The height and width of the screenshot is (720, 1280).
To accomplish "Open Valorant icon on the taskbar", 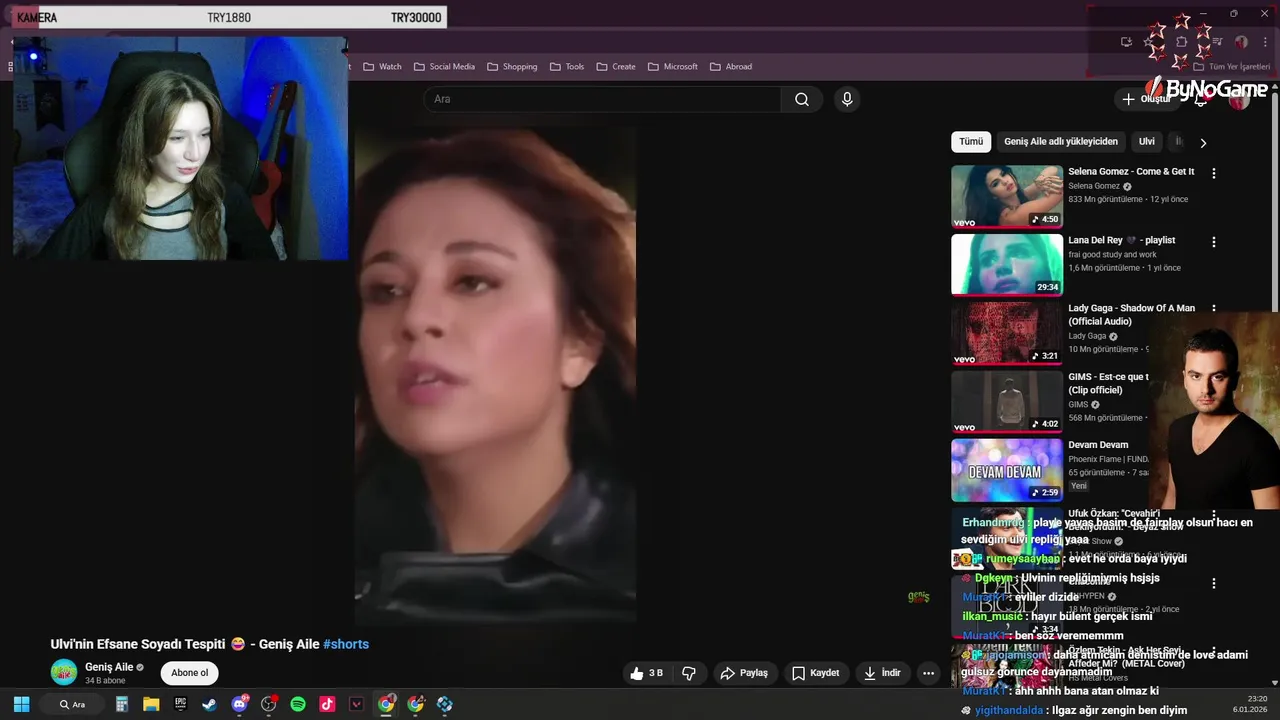I will pos(356,704).
